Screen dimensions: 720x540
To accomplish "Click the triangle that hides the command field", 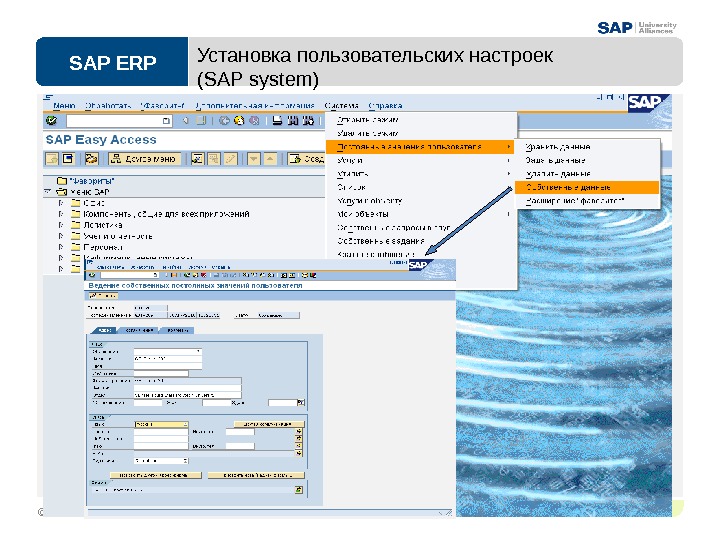I will (x=185, y=120).
